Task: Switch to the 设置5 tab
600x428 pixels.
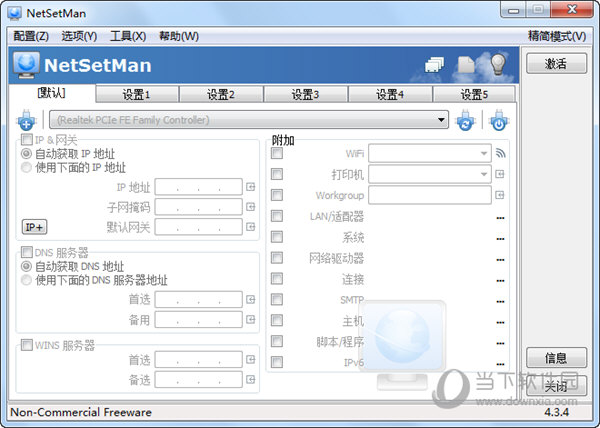Action: point(474,94)
